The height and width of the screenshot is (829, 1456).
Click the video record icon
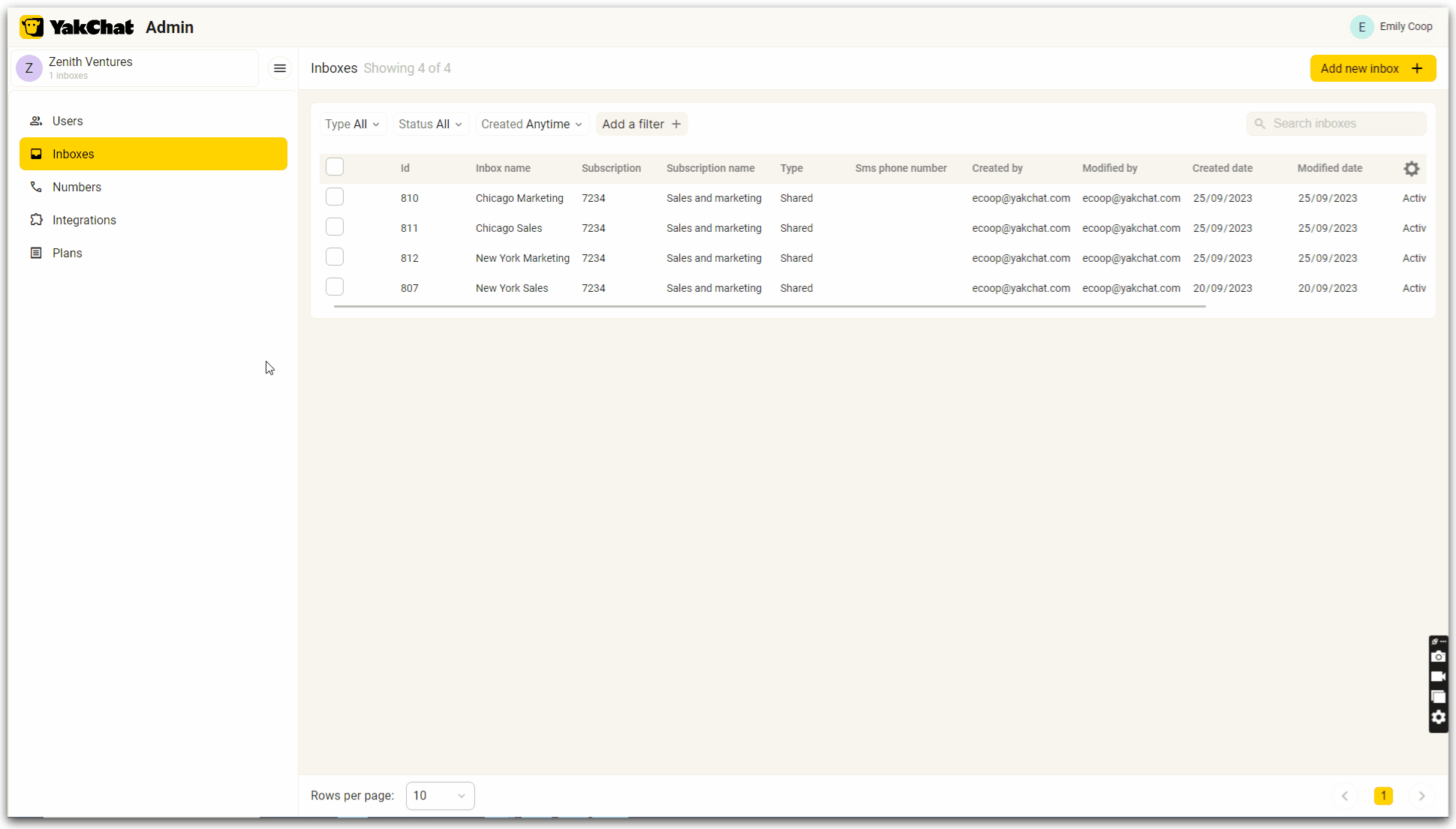click(1438, 677)
